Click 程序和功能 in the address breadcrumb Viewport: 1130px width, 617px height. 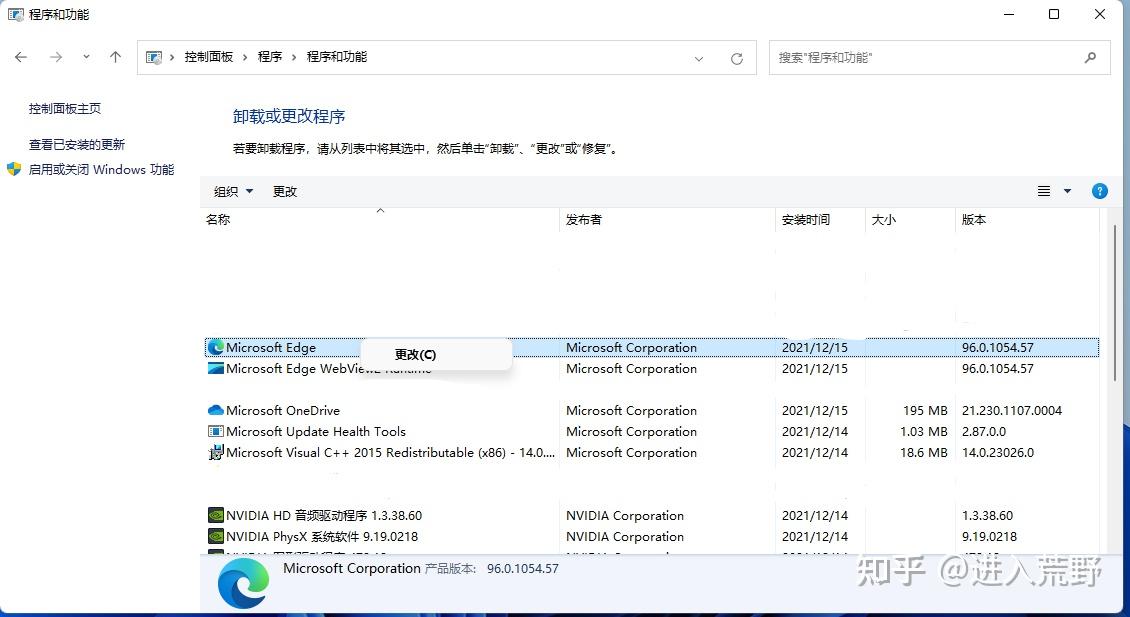pos(337,57)
